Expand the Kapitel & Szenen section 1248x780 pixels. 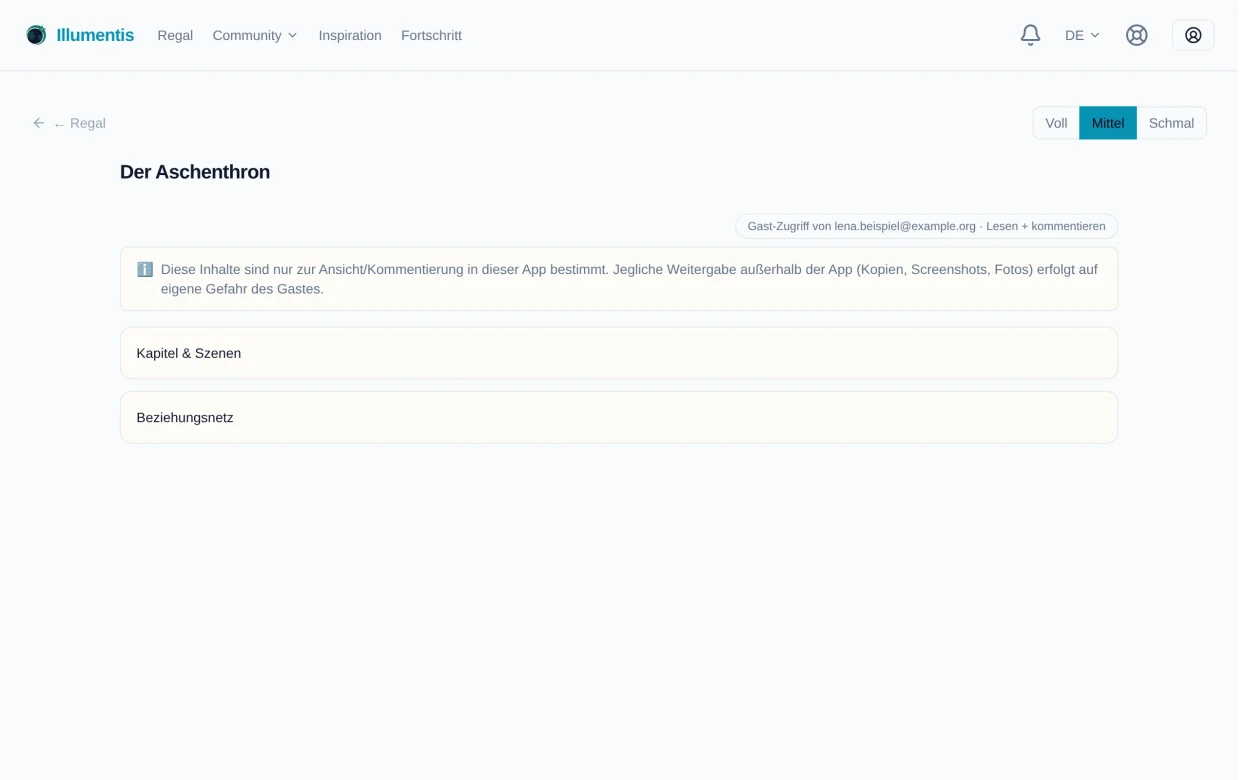tap(619, 353)
